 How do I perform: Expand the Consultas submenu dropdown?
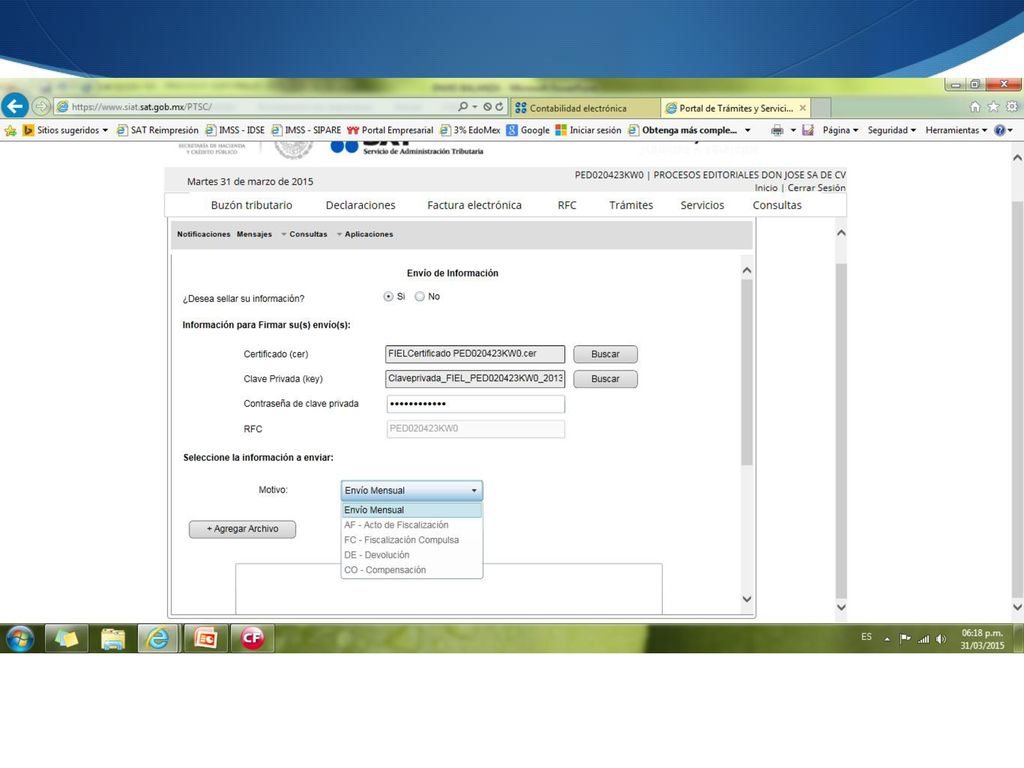(304, 234)
